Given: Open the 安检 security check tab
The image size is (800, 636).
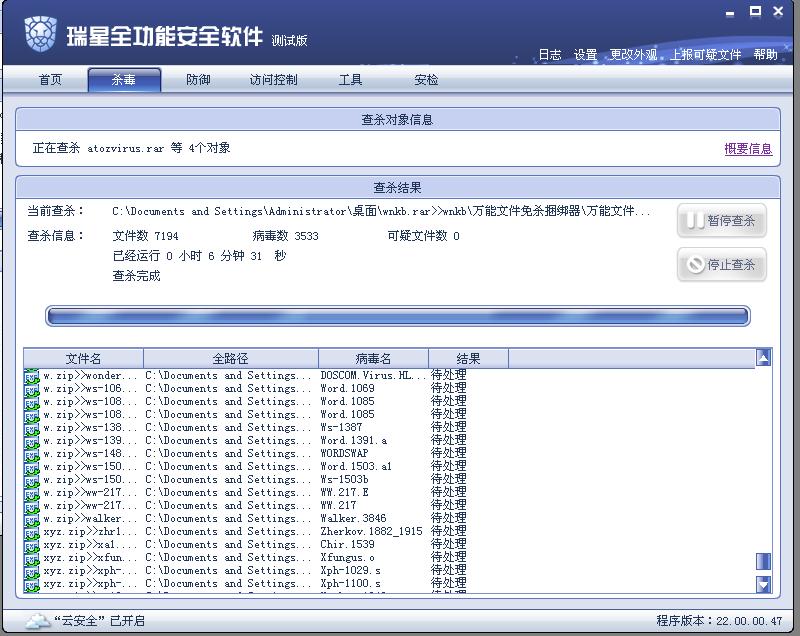Looking at the screenshot, I should coord(426,80).
